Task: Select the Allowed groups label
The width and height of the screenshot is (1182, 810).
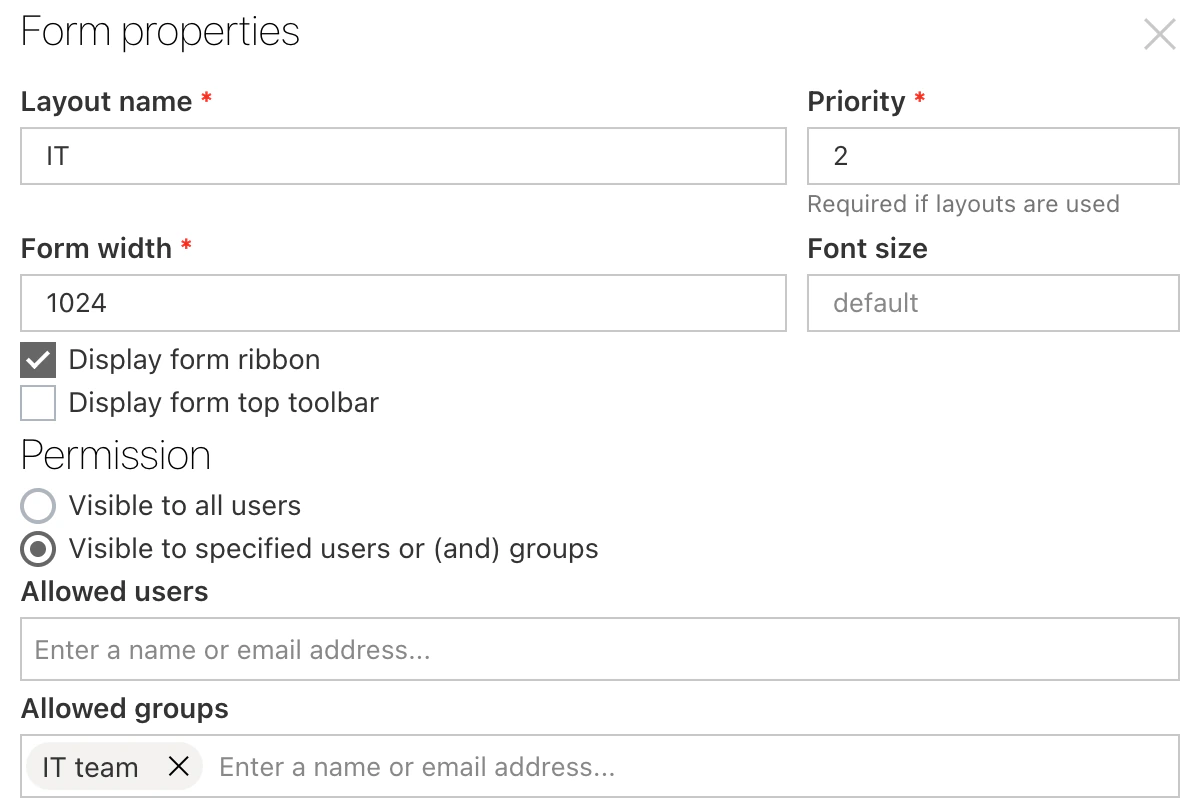Action: (124, 708)
